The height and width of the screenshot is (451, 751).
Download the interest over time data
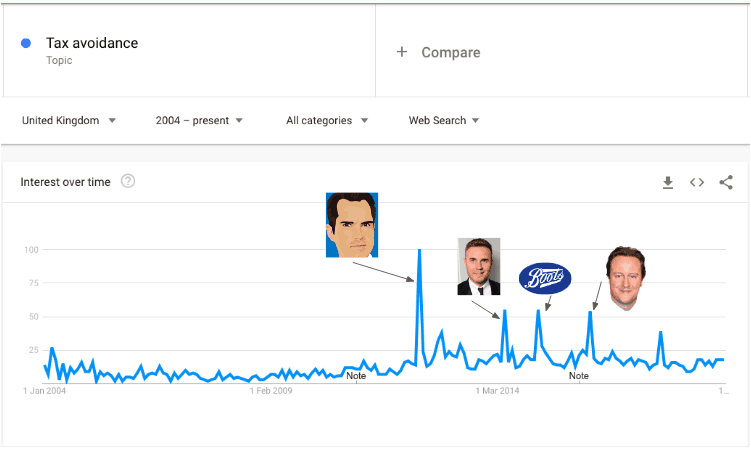coord(668,182)
